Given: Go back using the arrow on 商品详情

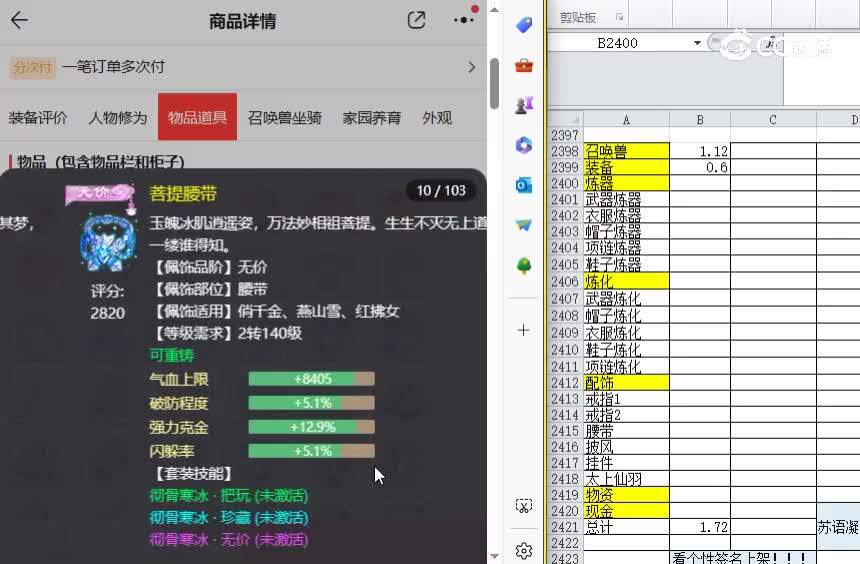Looking at the screenshot, I should (x=19, y=21).
